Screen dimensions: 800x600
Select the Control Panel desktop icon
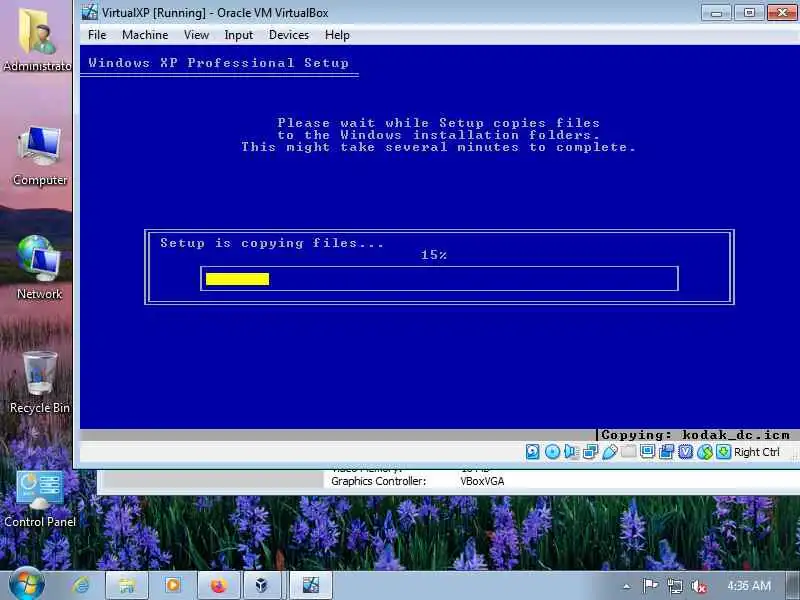[40, 498]
